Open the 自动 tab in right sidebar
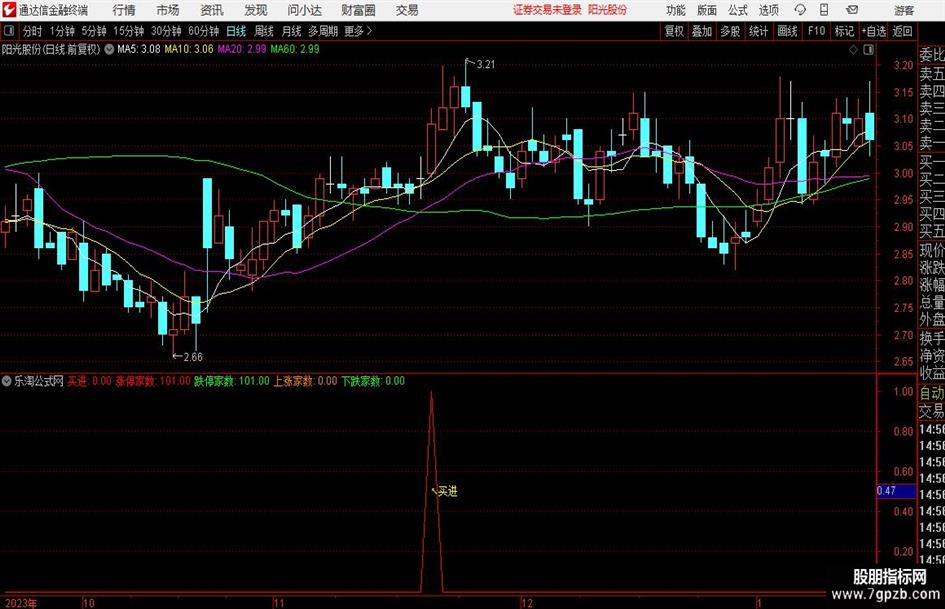945x609 pixels. pyautogui.click(x=932, y=393)
